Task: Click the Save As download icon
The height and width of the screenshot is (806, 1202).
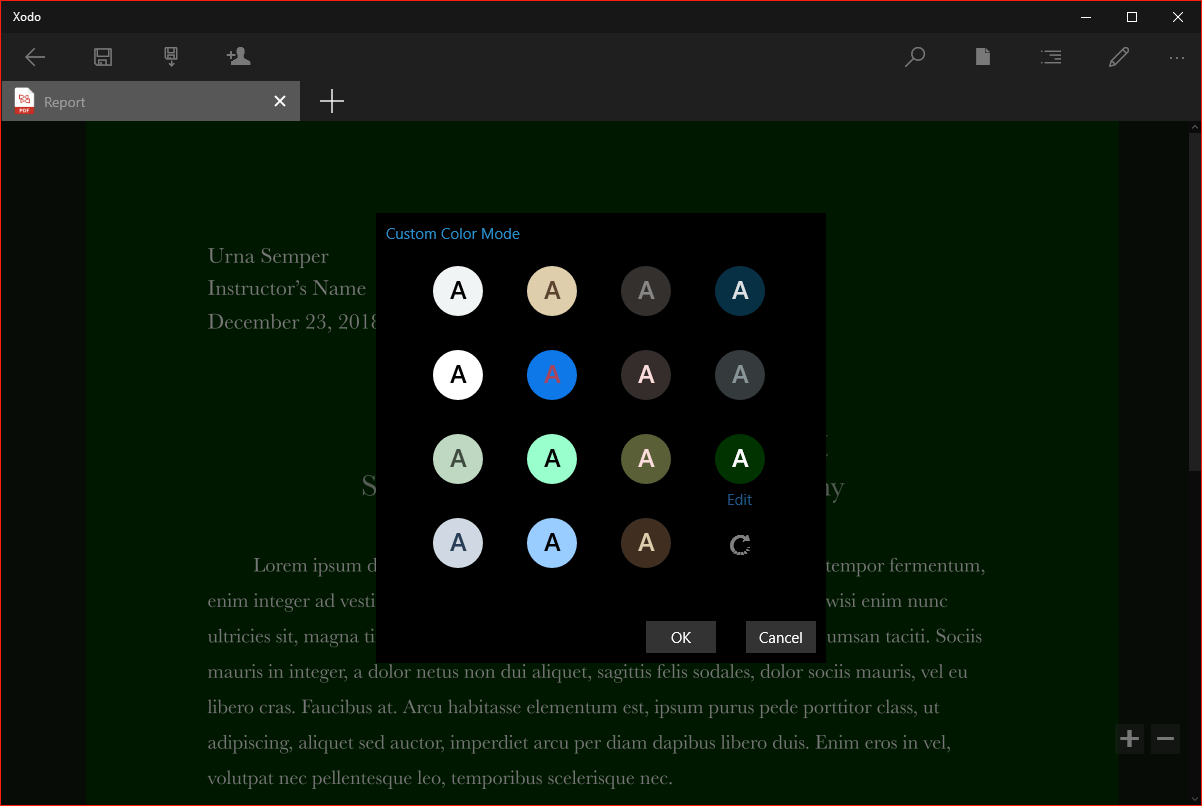Action: point(171,57)
